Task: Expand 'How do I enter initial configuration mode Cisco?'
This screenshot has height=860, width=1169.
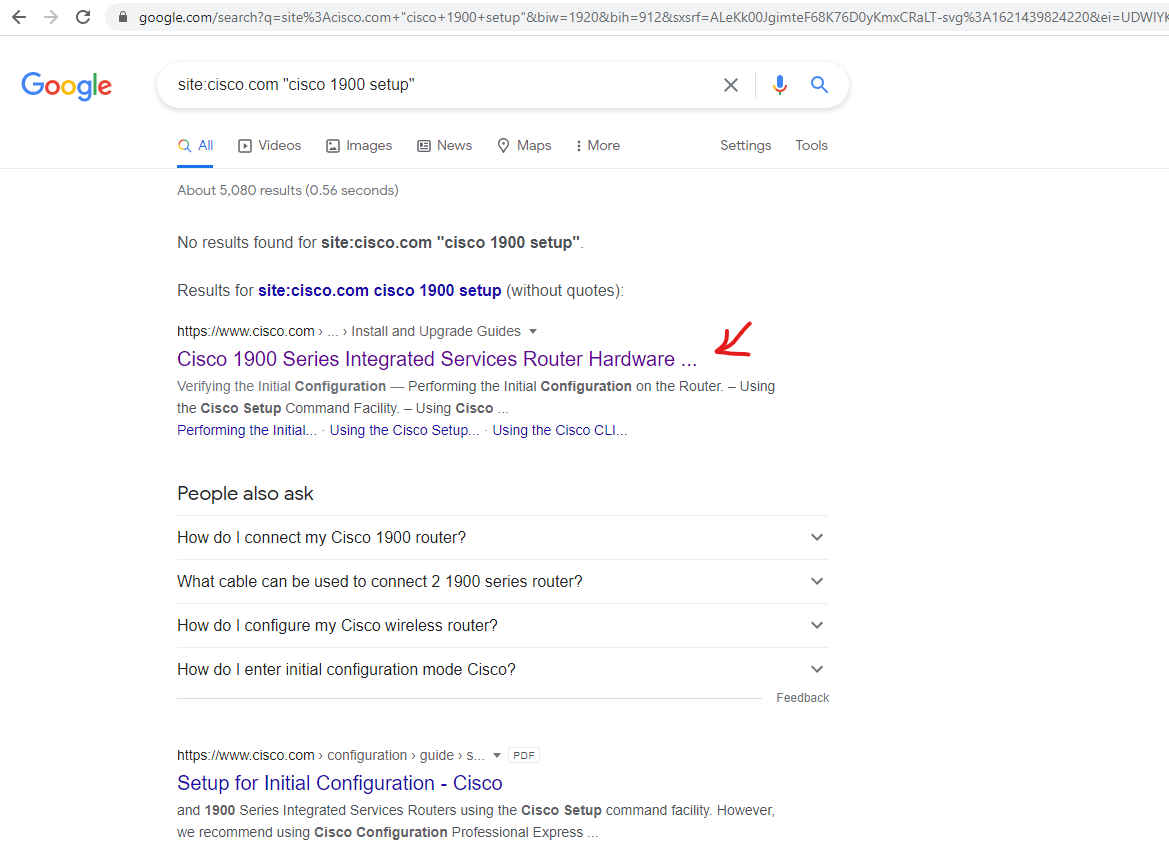Action: (503, 669)
